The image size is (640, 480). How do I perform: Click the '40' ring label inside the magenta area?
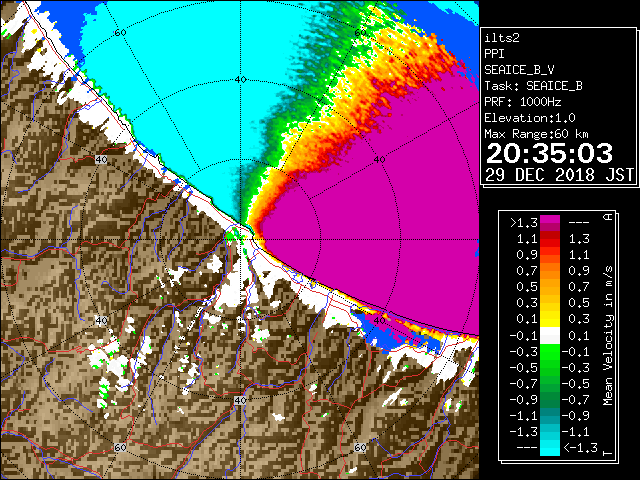tap(380, 160)
